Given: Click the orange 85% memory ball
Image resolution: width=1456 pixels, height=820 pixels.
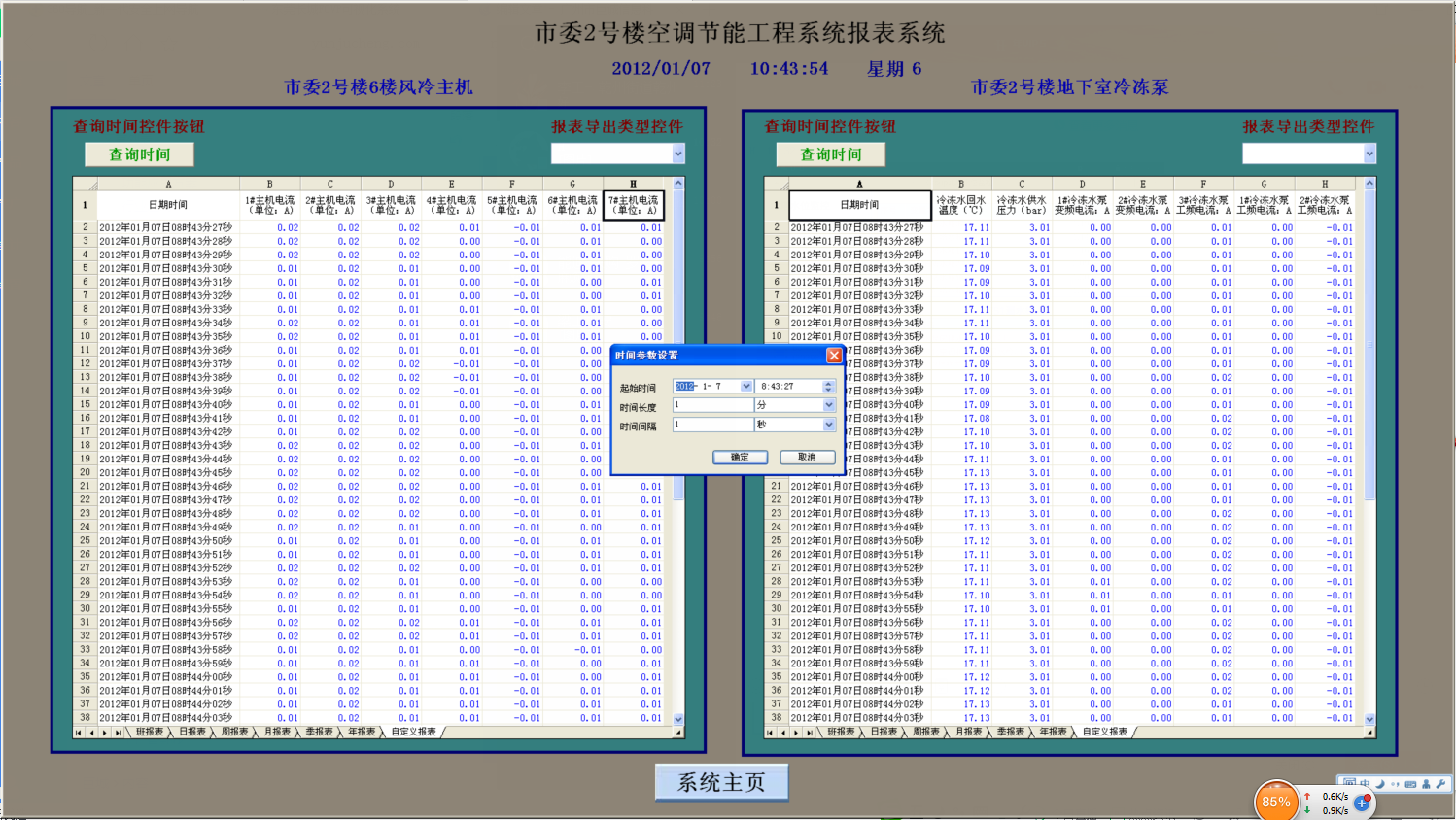Looking at the screenshot, I should click(x=1276, y=802).
